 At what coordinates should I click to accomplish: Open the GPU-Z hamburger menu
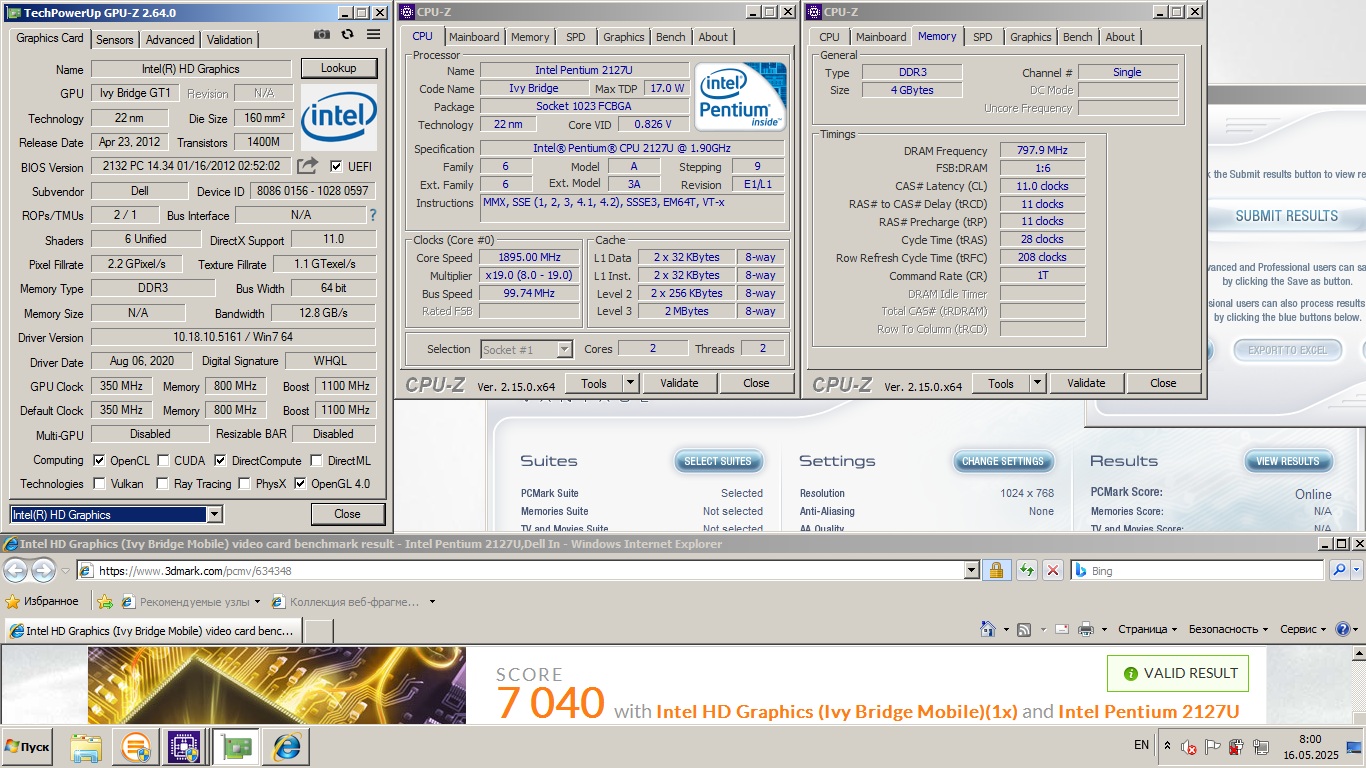[x=373, y=35]
